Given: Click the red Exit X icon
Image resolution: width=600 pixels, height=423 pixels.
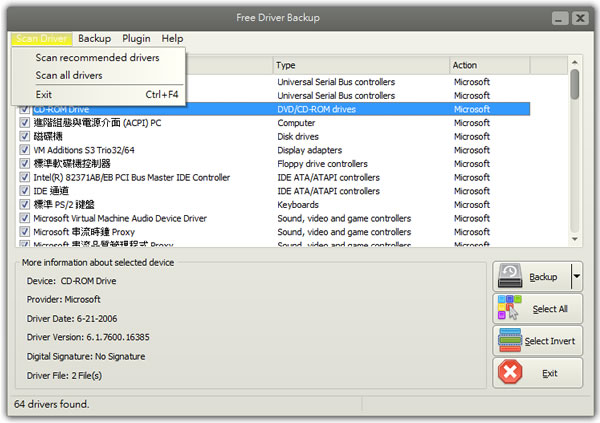Looking at the screenshot, I should coord(510,373).
